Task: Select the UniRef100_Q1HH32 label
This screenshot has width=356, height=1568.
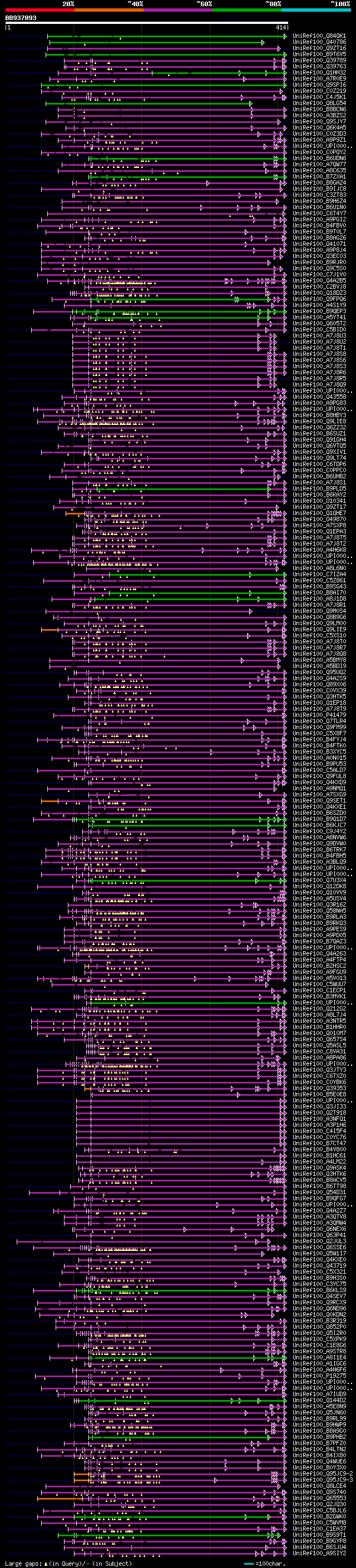Action: tap(319, 72)
